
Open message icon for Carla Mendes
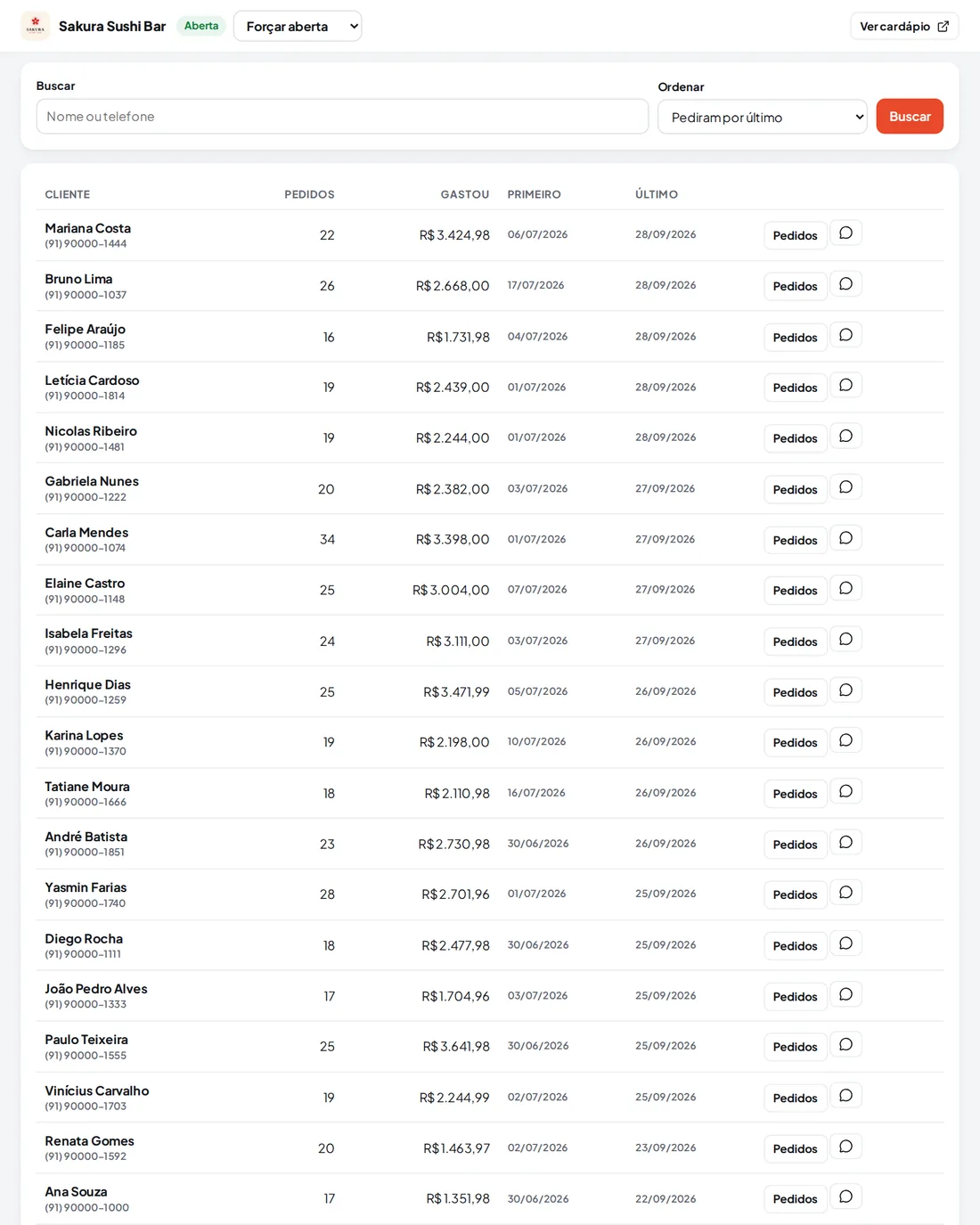point(845,538)
